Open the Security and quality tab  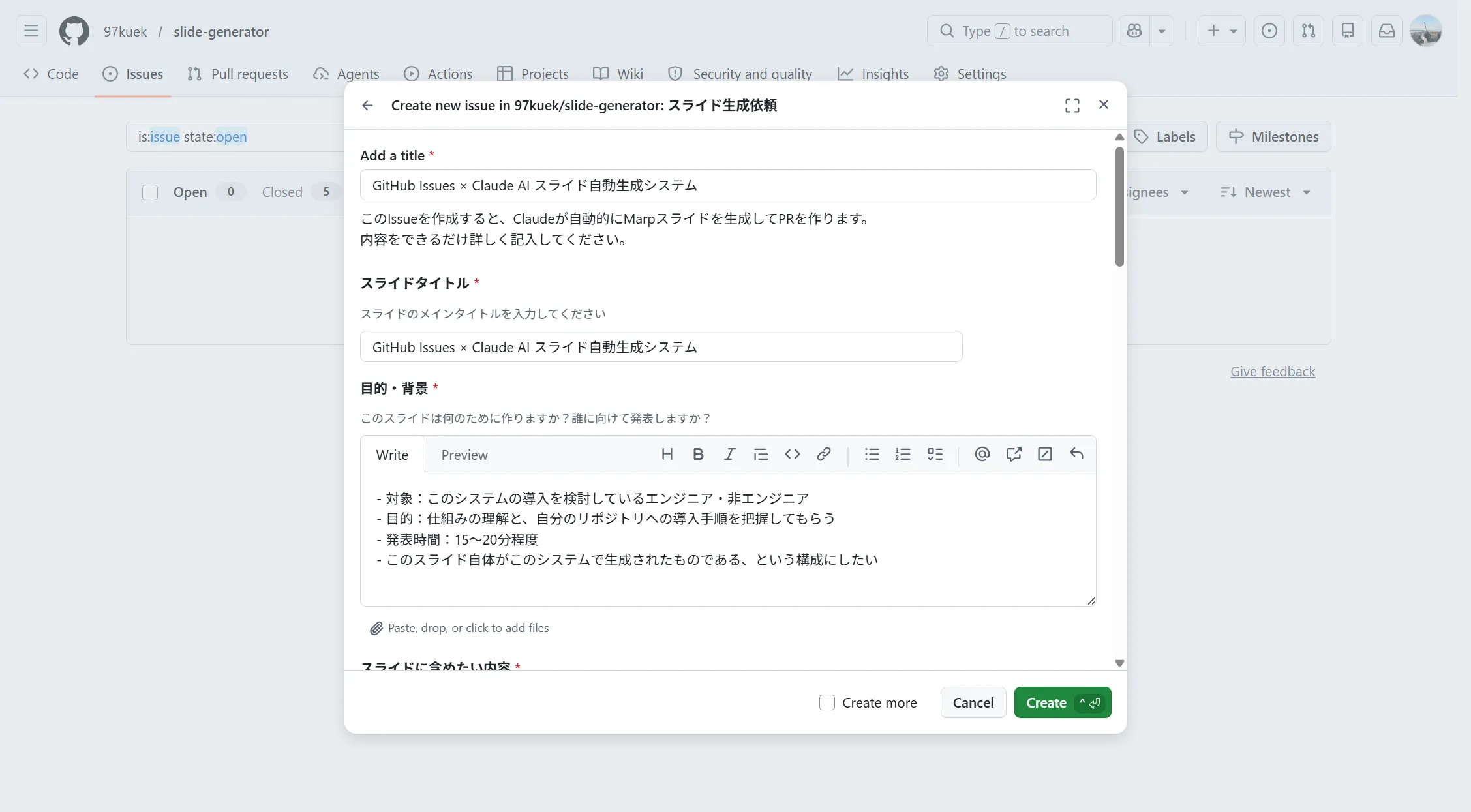coord(740,74)
